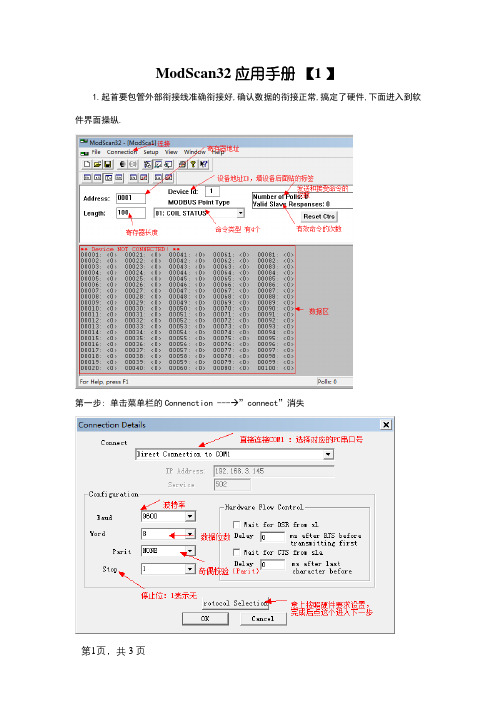Click Delay field after RTS before transmitting

pyautogui.click(x=273, y=537)
